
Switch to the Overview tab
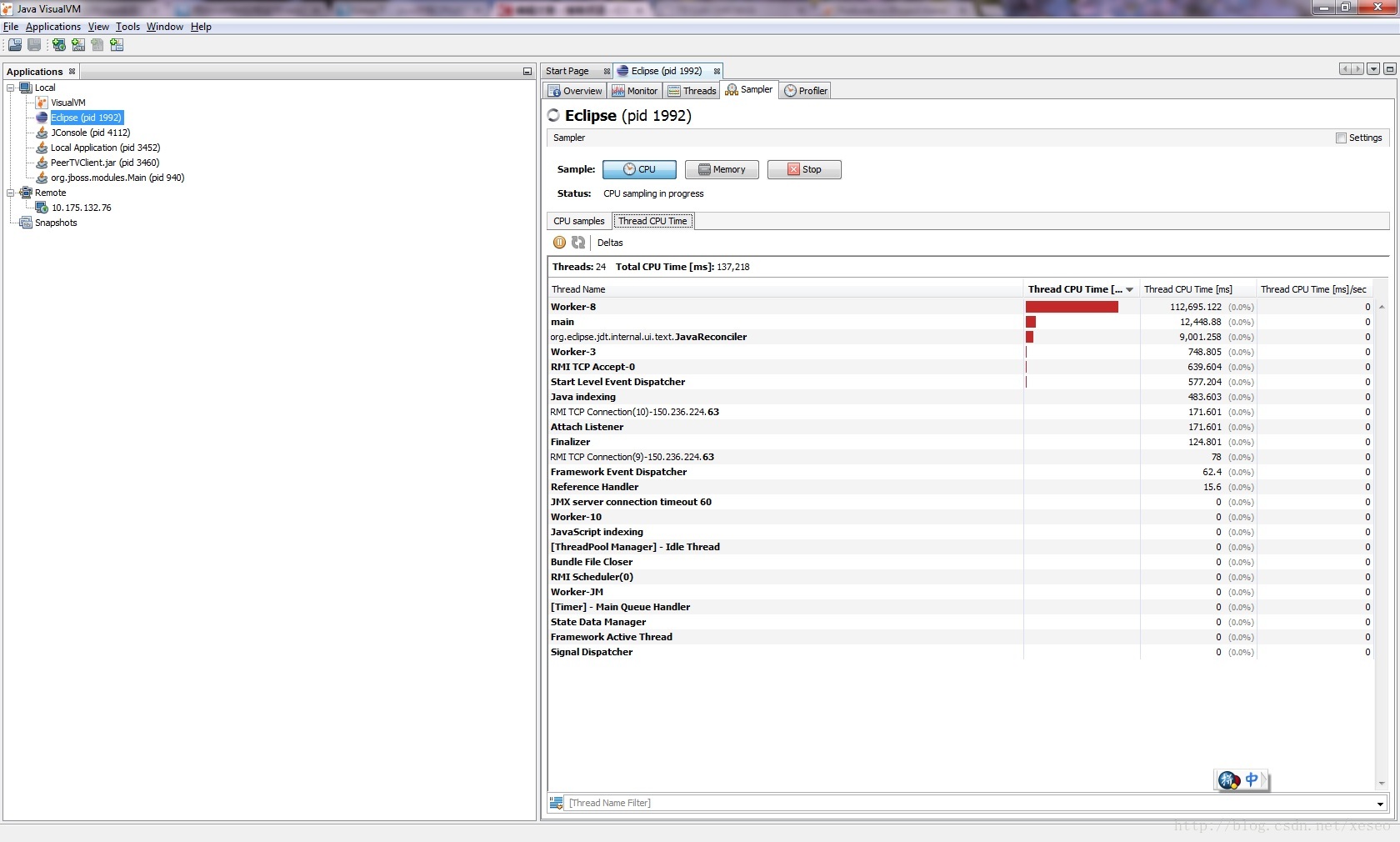(x=575, y=91)
